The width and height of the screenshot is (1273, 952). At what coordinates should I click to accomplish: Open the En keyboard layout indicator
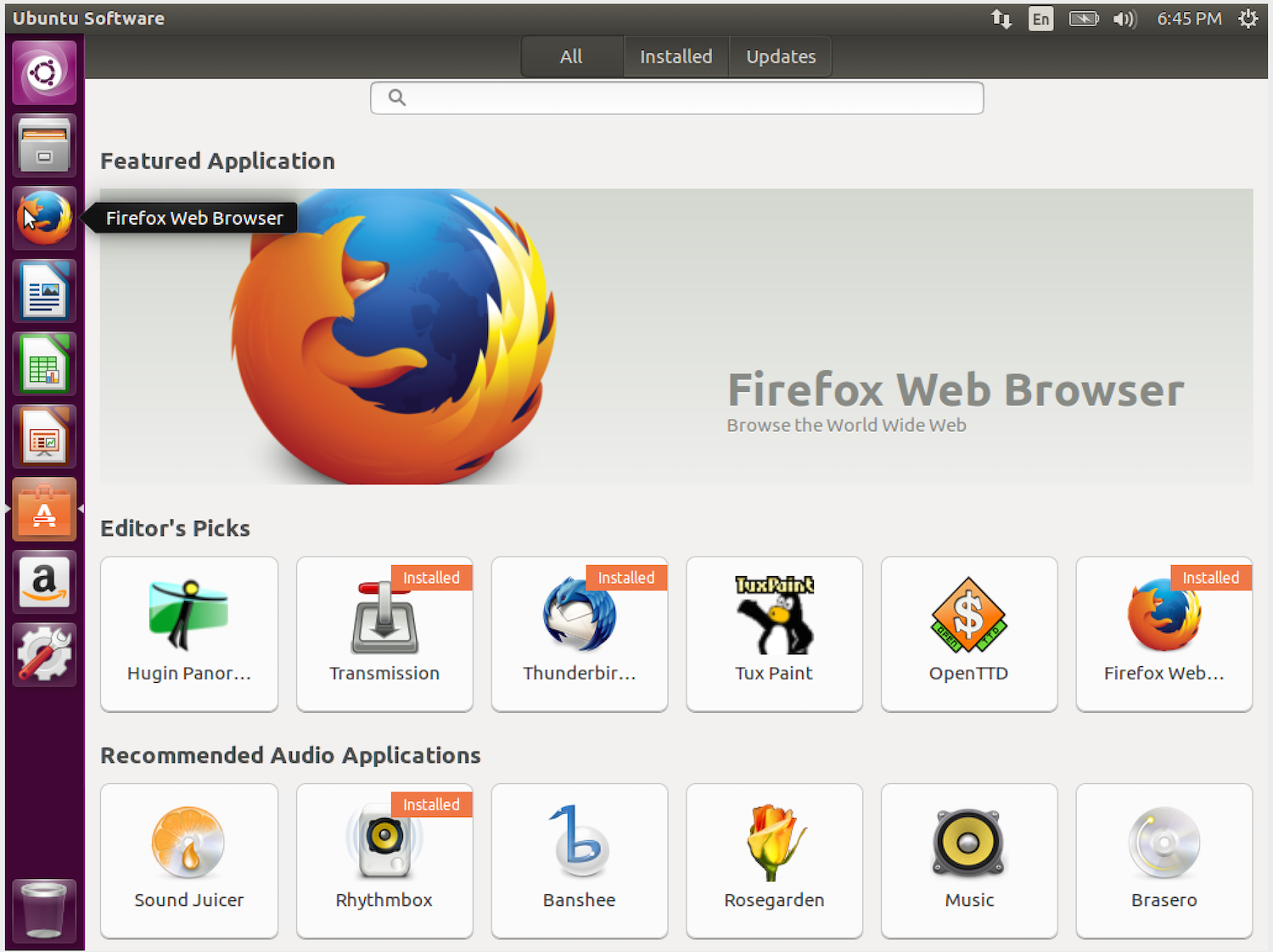tap(1041, 19)
